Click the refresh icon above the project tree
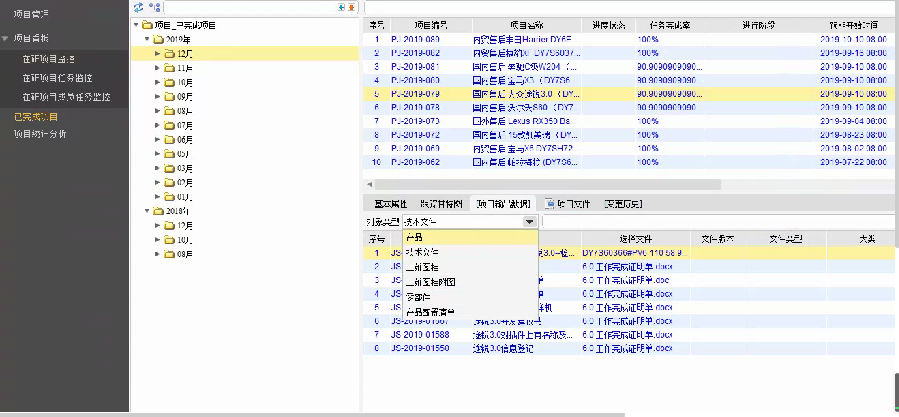Image resolution: width=899 pixels, height=417 pixels. click(x=139, y=7)
